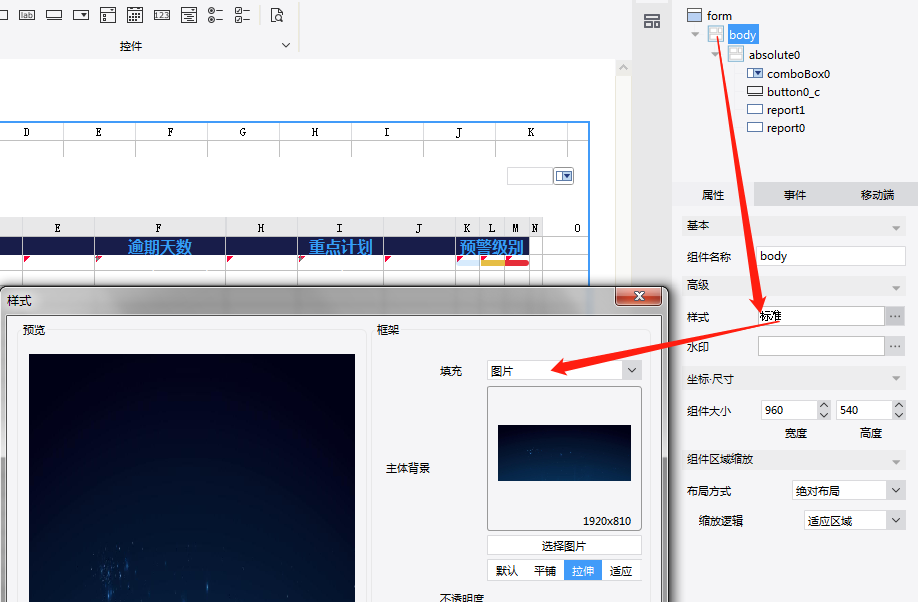Viewport: 918px width, 602px height.
Task: Click the report1 icon in the tree
Action: 755,110
